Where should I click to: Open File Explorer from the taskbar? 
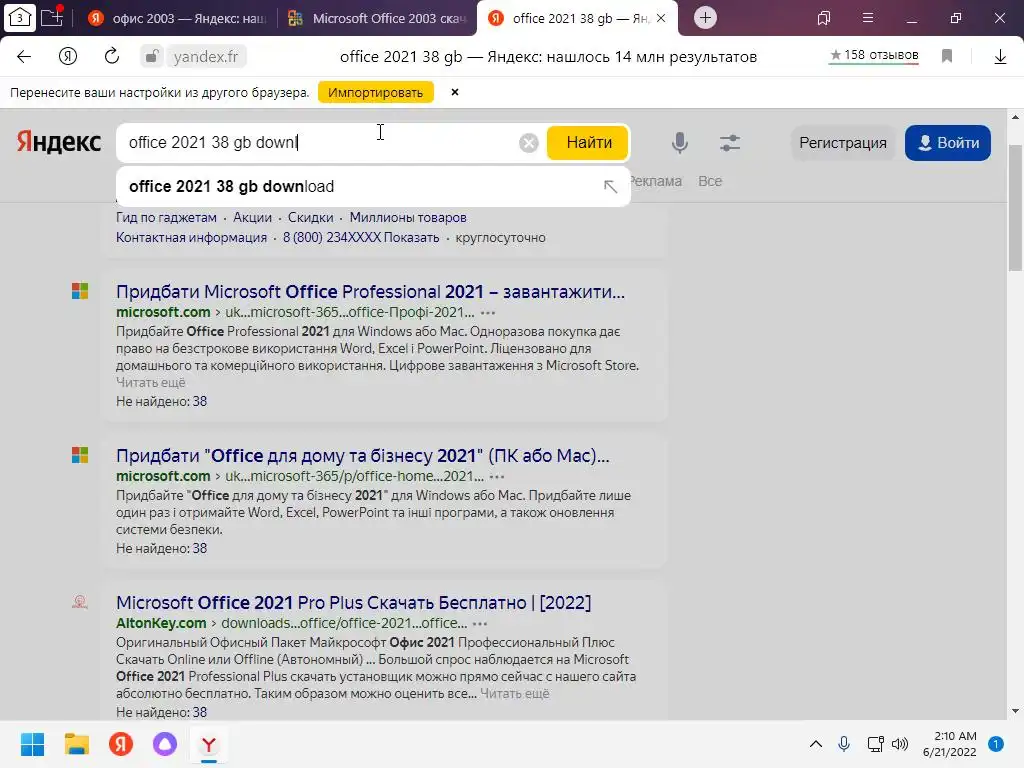pos(76,744)
